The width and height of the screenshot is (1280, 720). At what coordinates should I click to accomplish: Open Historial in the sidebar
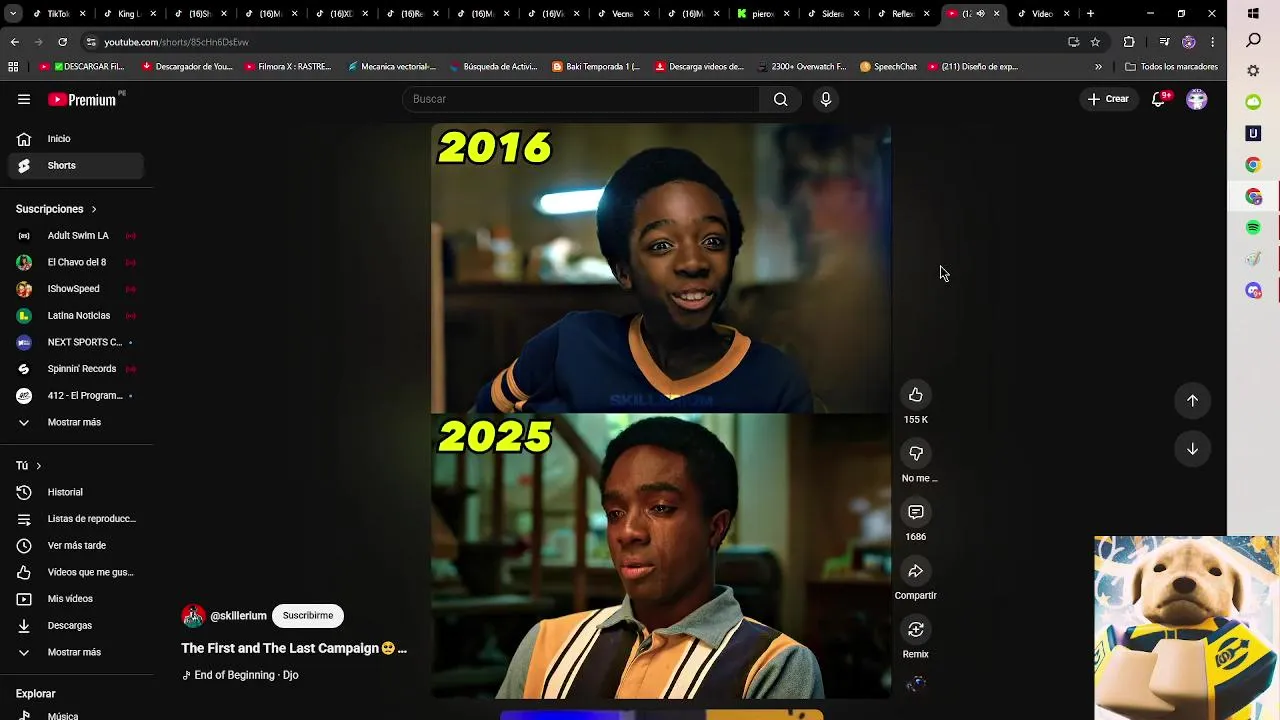click(x=75, y=492)
